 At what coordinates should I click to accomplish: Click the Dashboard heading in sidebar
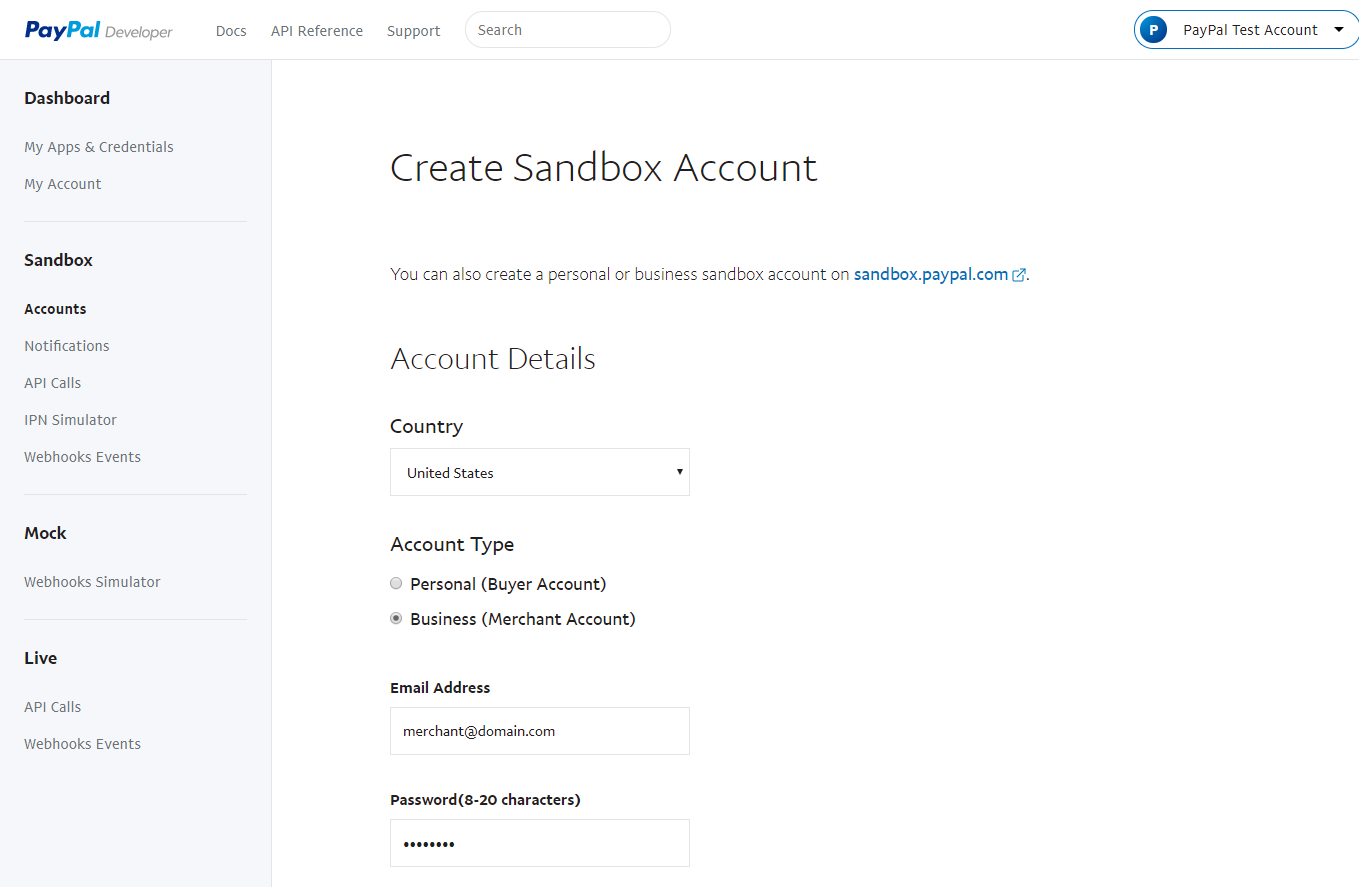[x=67, y=98]
